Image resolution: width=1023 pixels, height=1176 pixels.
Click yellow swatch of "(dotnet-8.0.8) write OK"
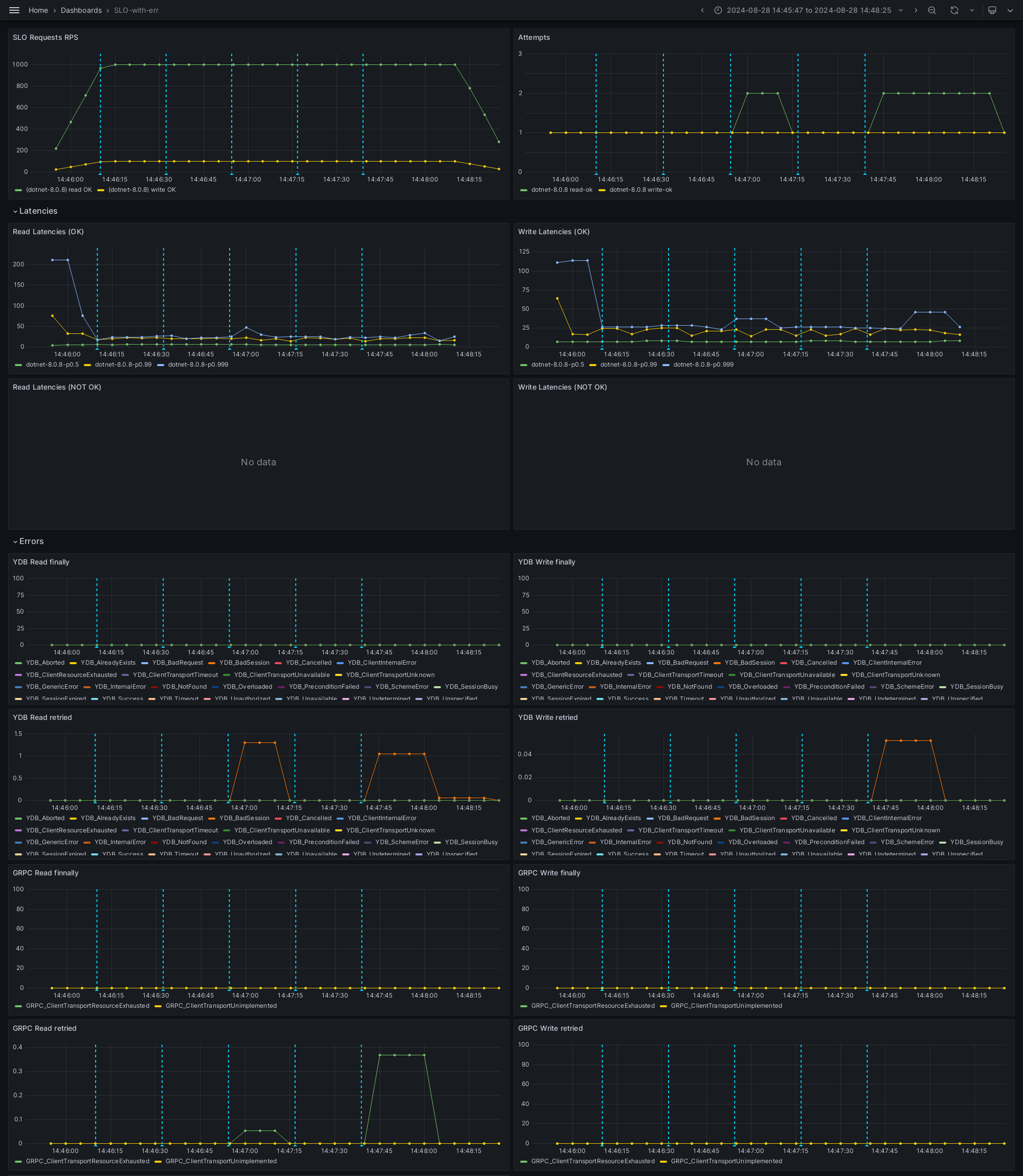[101, 190]
